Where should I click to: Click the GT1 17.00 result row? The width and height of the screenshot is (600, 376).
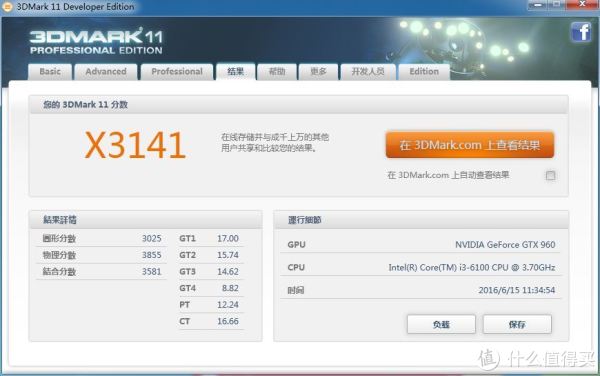coord(209,238)
